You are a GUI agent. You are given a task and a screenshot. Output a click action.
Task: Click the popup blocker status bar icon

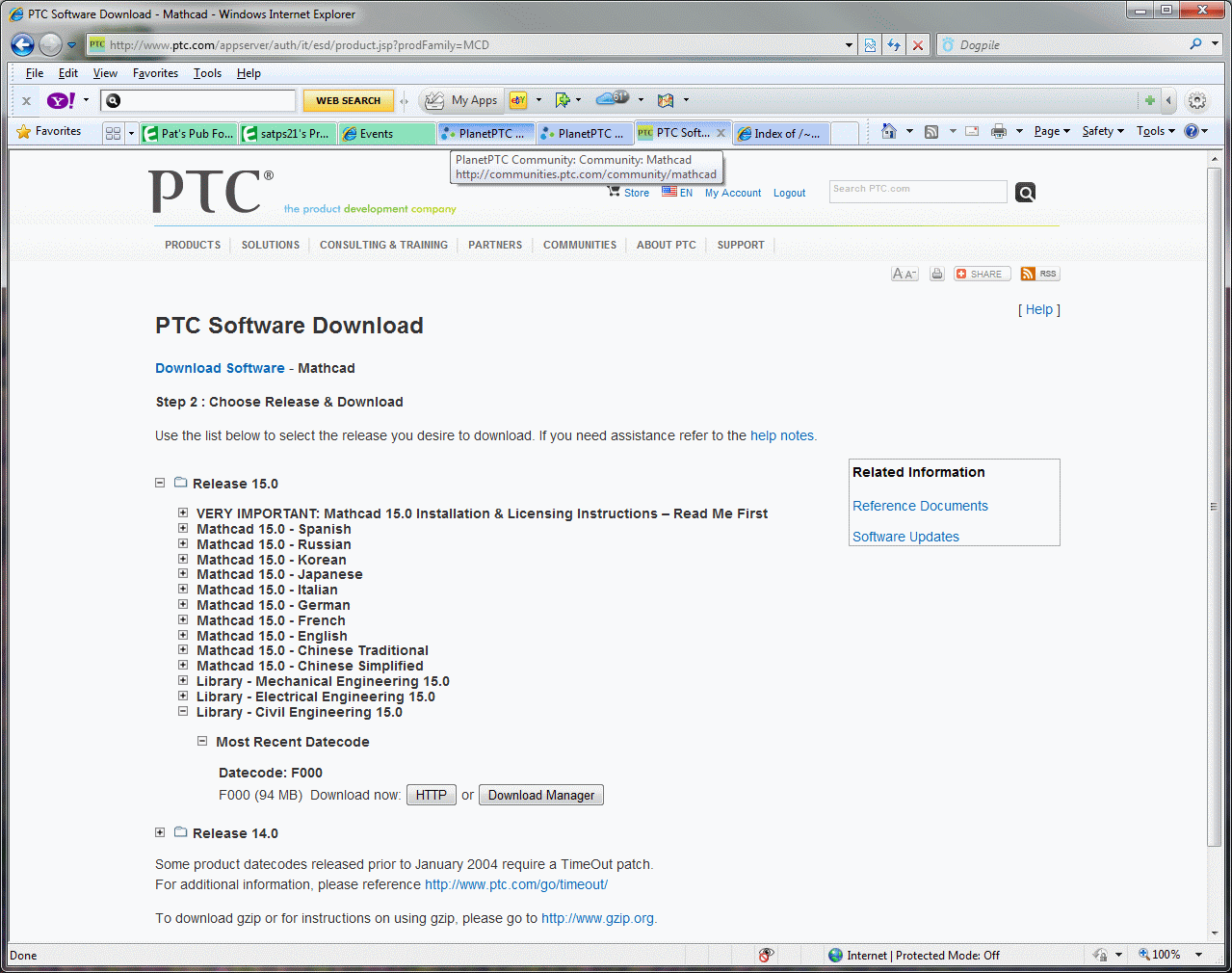pyautogui.click(x=766, y=955)
